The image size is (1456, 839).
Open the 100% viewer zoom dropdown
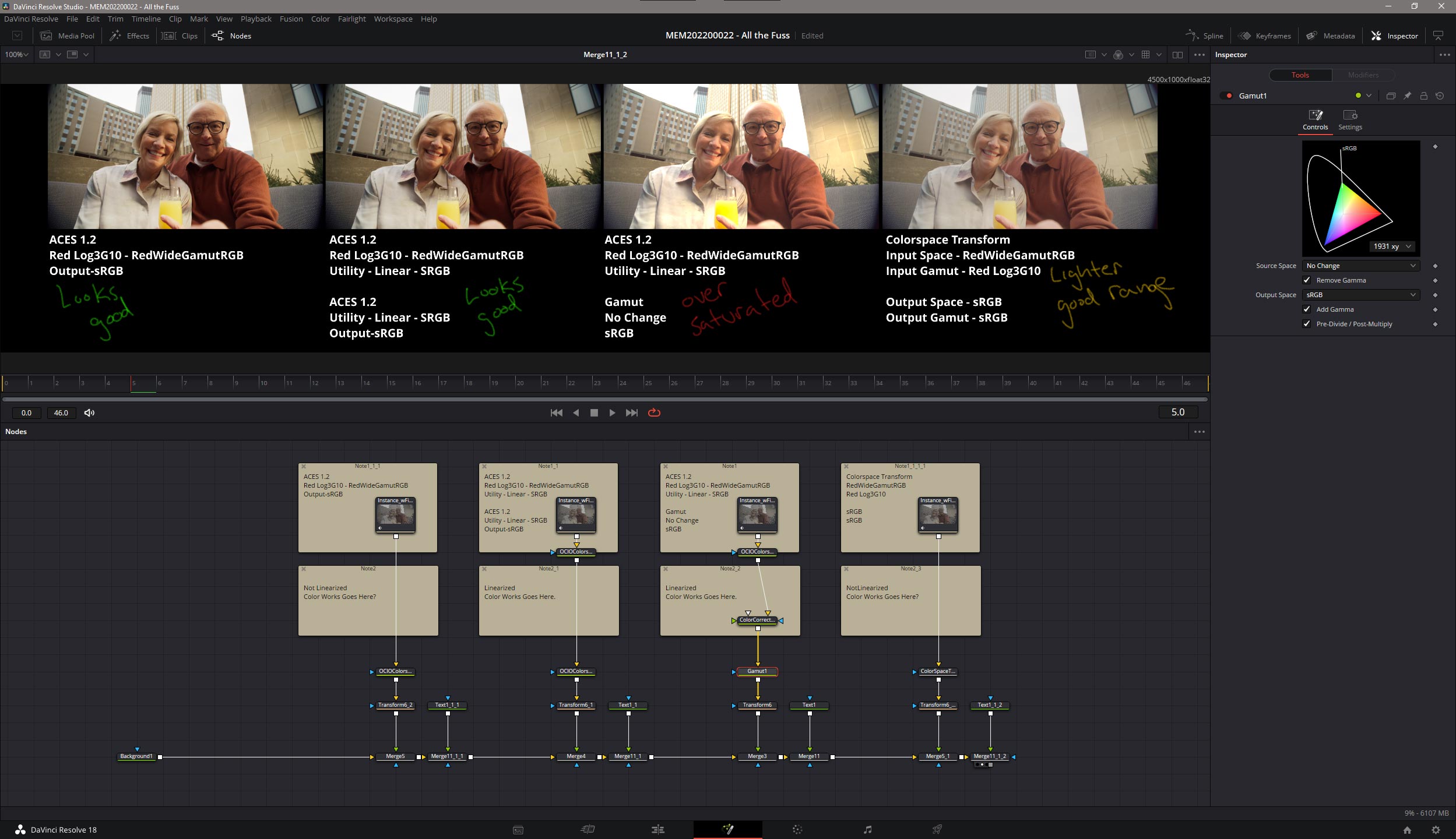coord(16,54)
